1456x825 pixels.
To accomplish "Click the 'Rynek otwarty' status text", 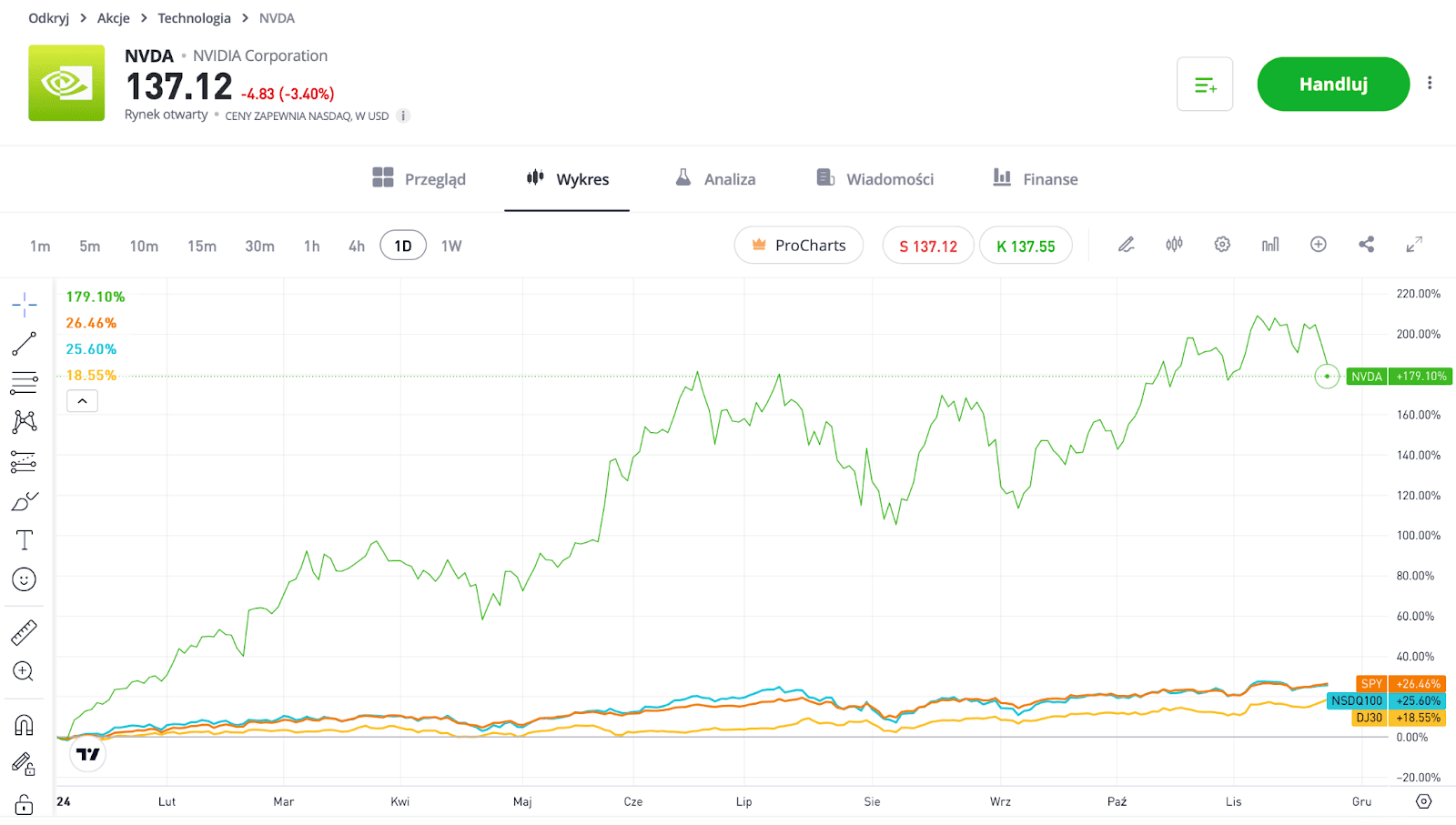I will coord(166,115).
